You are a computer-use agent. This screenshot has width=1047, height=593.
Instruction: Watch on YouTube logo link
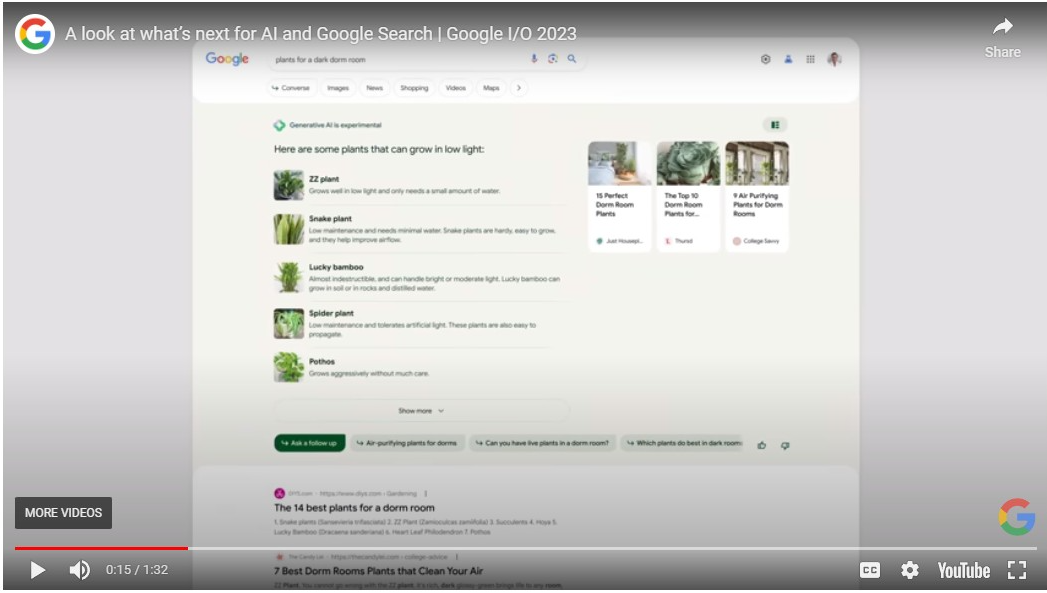964,570
